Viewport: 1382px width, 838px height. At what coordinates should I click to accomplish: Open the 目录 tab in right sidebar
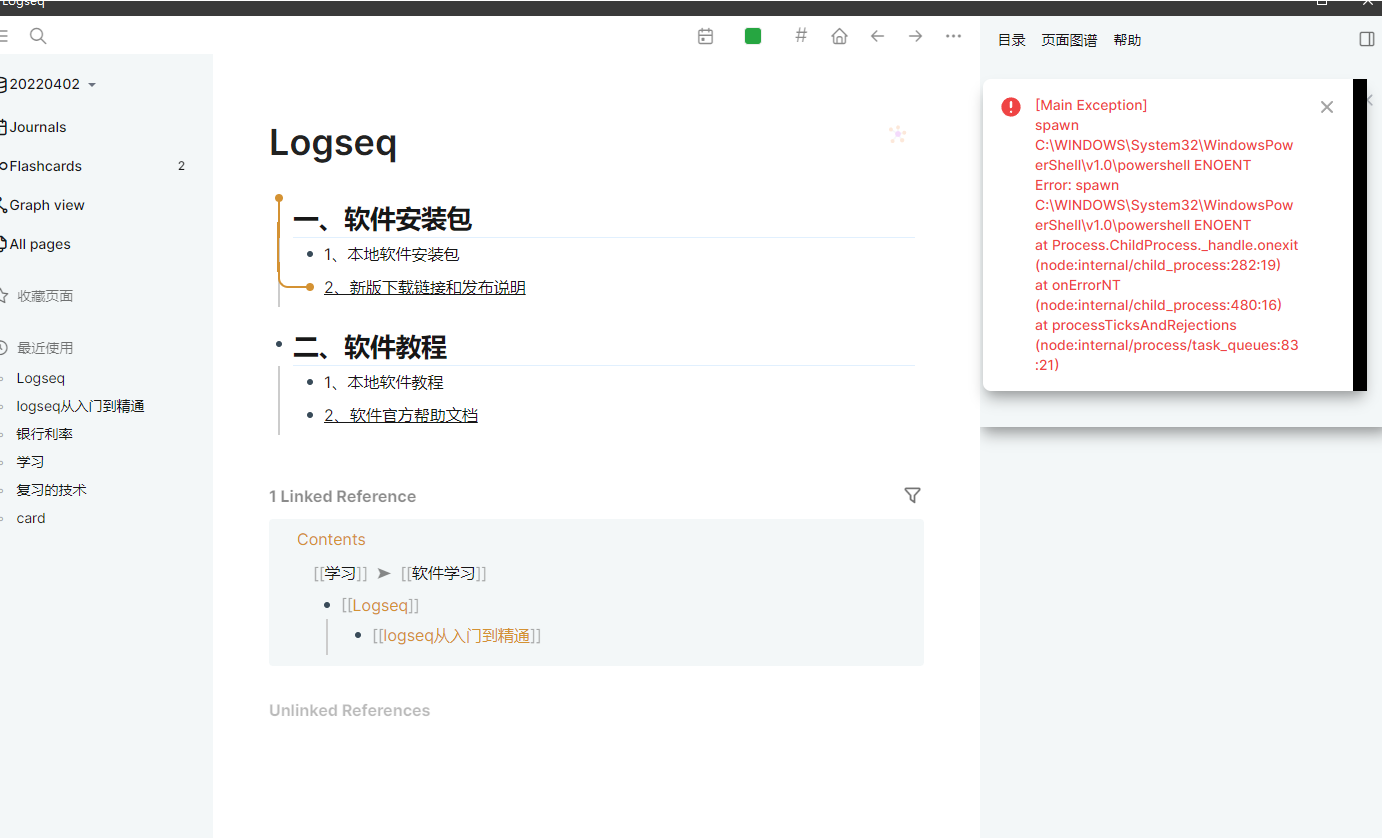click(1012, 40)
